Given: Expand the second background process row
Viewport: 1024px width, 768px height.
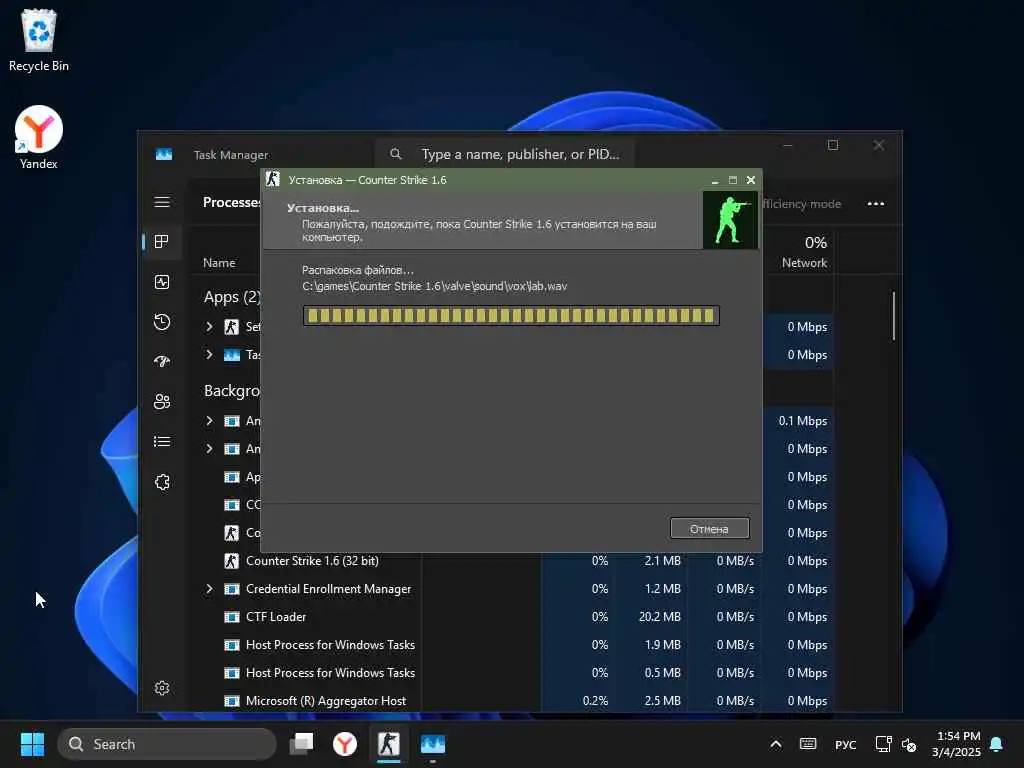Looking at the screenshot, I should [209, 449].
